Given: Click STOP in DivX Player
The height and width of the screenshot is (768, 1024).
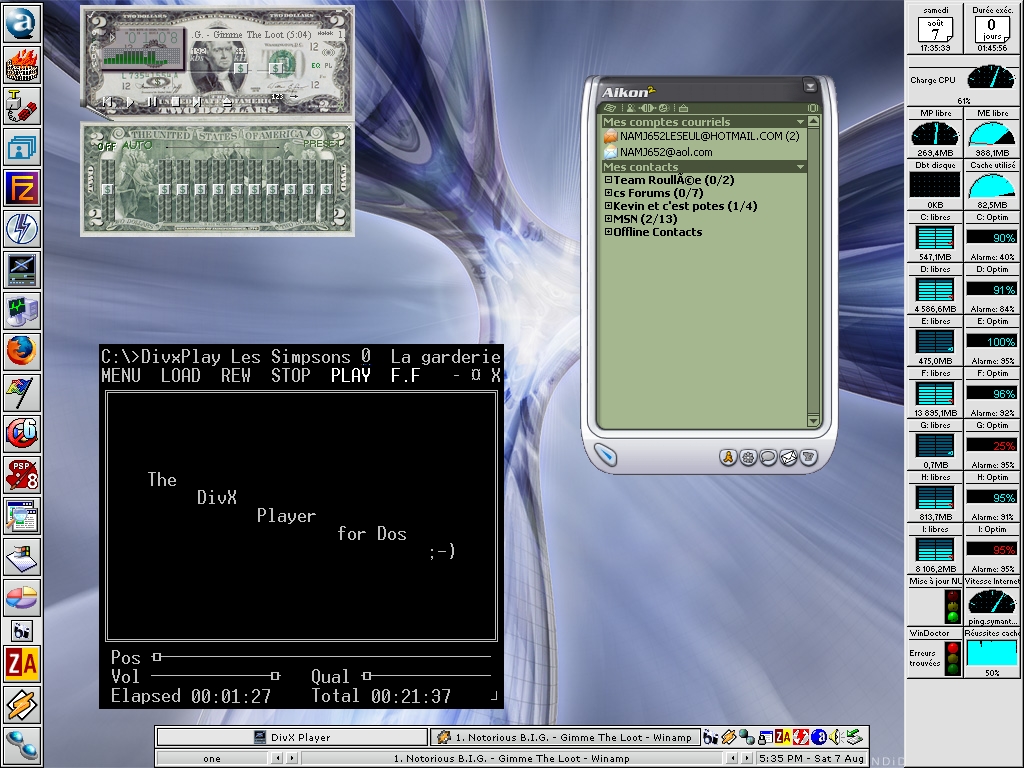Looking at the screenshot, I should [291, 376].
